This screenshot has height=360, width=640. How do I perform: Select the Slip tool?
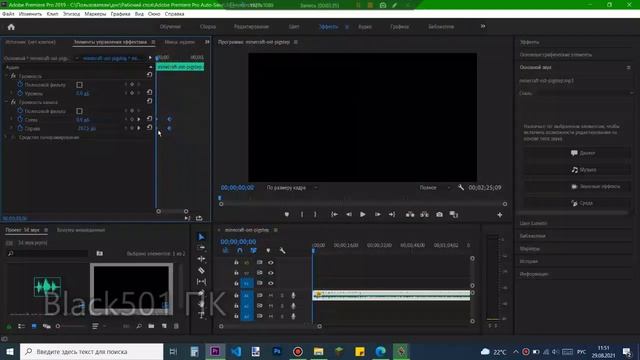click(x=201, y=282)
